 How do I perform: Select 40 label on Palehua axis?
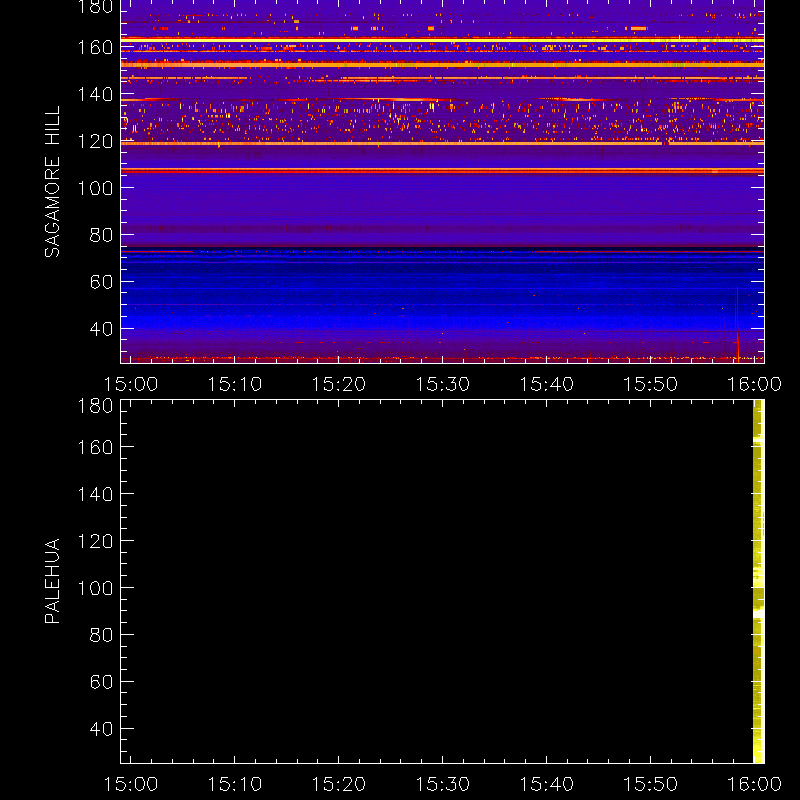pyautogui.click(x=101, y=729)
